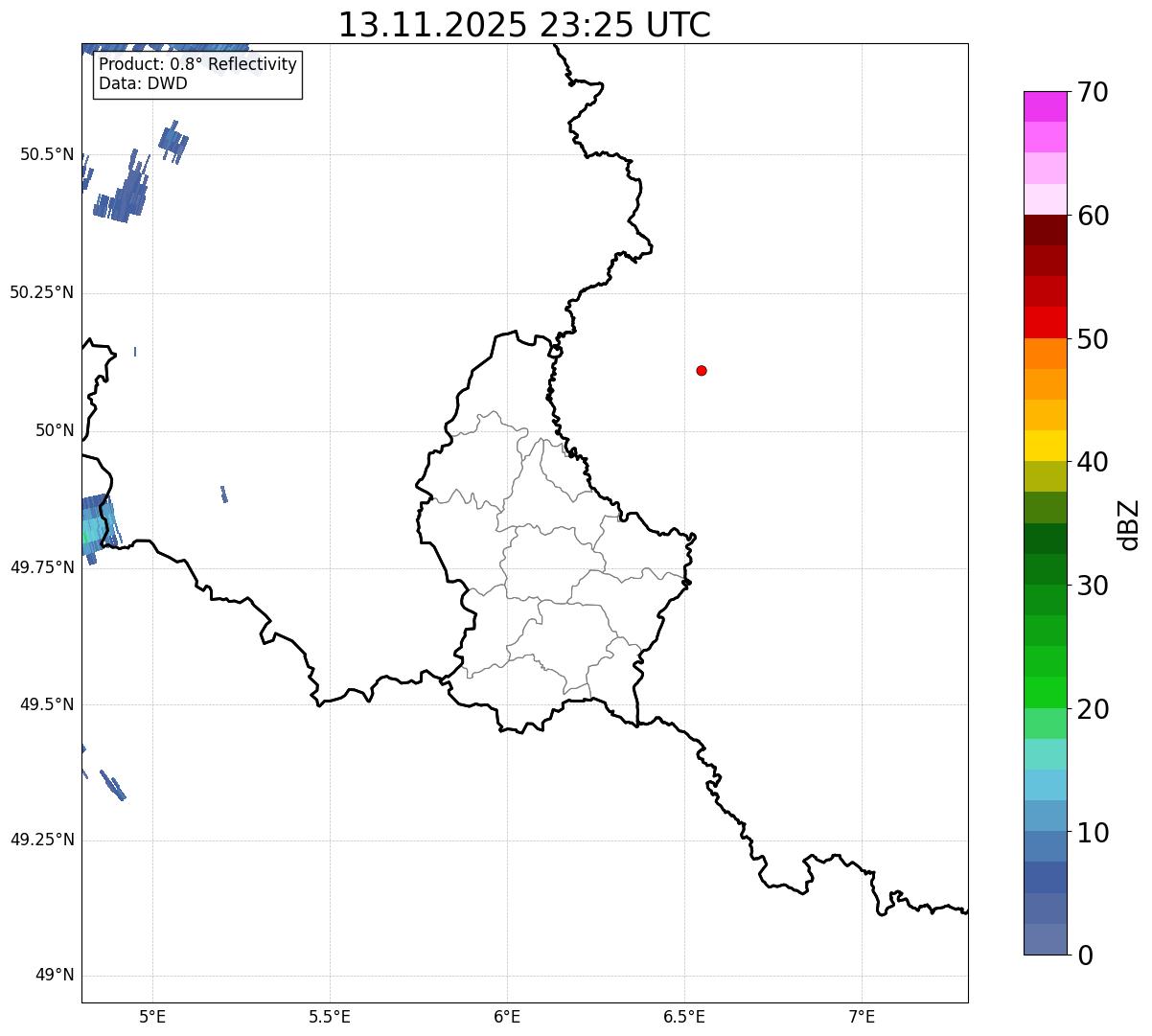
Task: Click the turquoise colorbar segment between 10 and 20
Action: 1045,754
